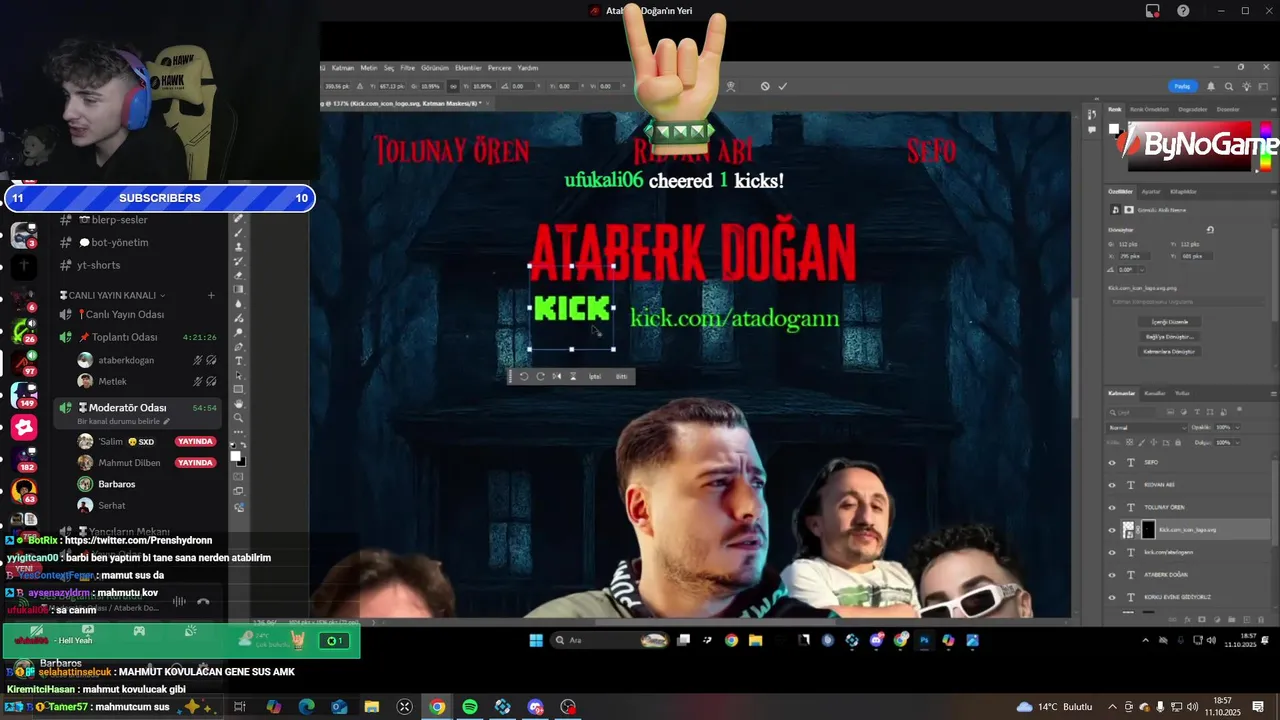Click the Photoshop search magnifier icon

(1229, 87)
